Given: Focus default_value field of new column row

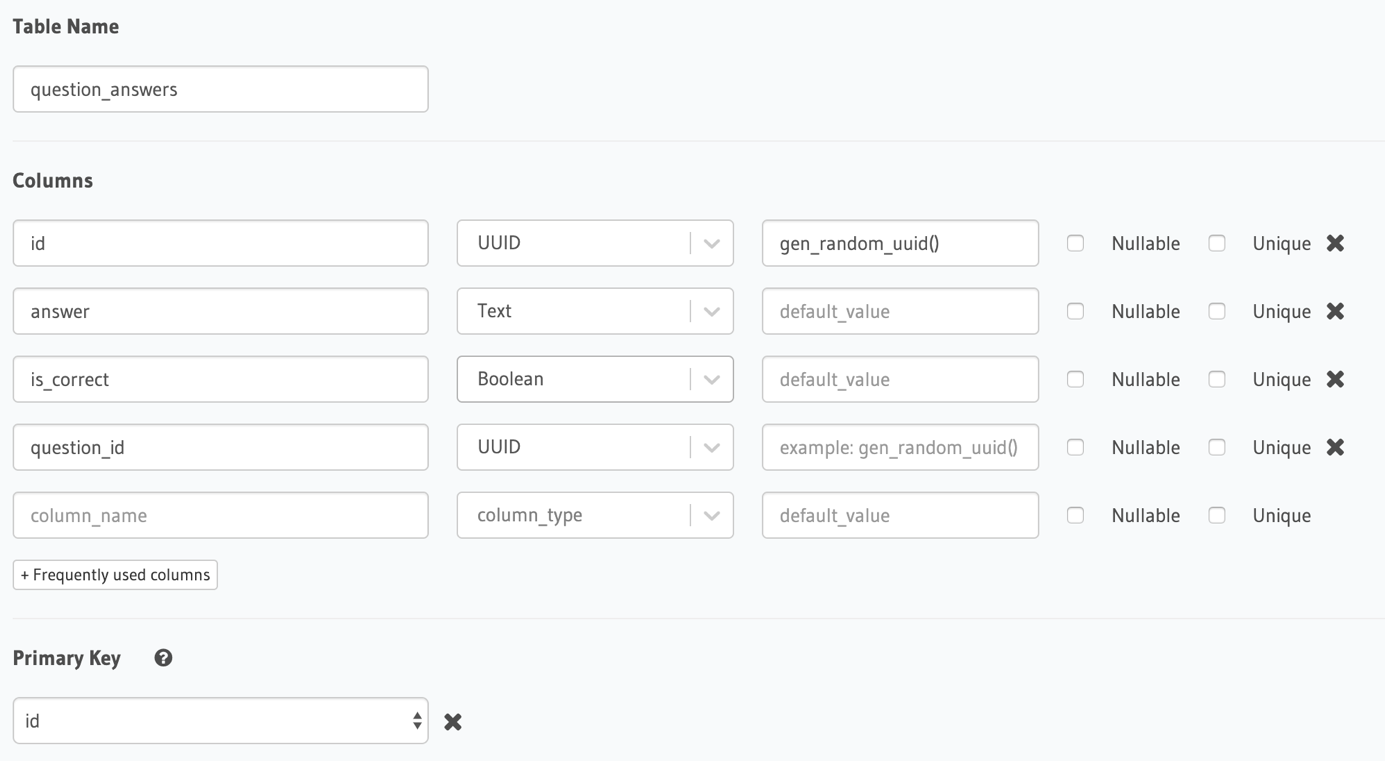Looking at the screenshot, I should tap(900, 515).
